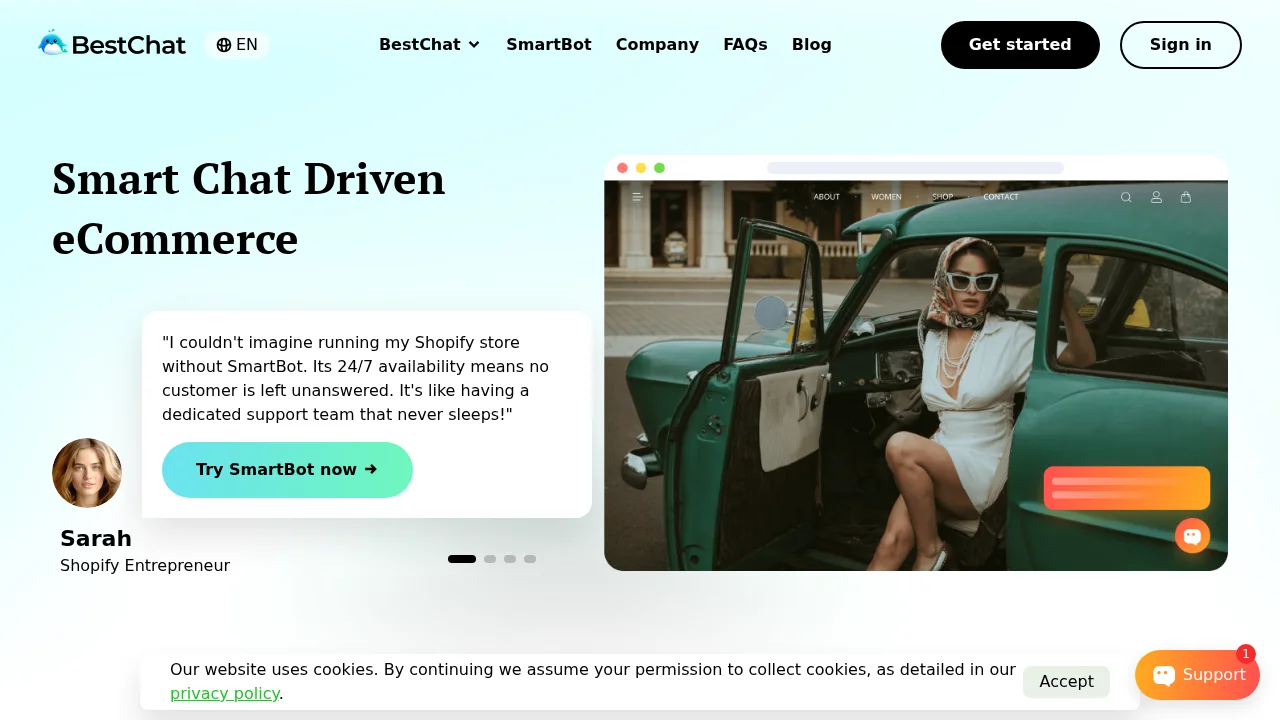Accept the cookies notice
Image resolution: width=1280 pixels, height=720 pixels.
pos(1066,682)
